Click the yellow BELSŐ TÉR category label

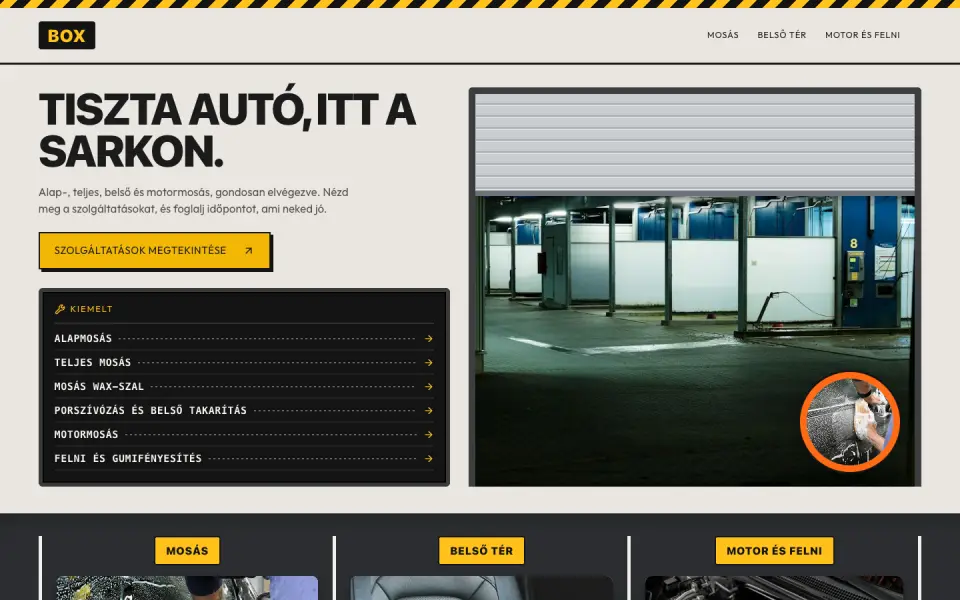(x=481, y=550)
